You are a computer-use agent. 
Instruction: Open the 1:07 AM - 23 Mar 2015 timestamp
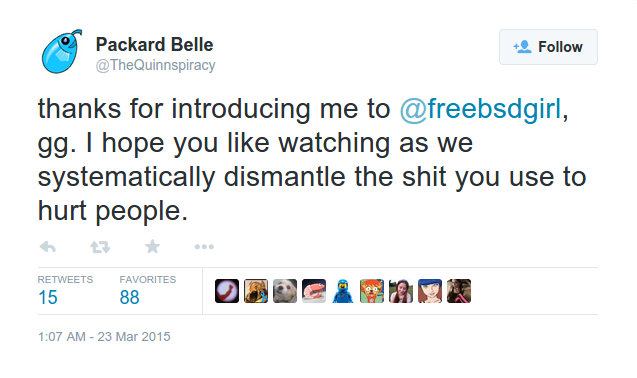[104, 337]
